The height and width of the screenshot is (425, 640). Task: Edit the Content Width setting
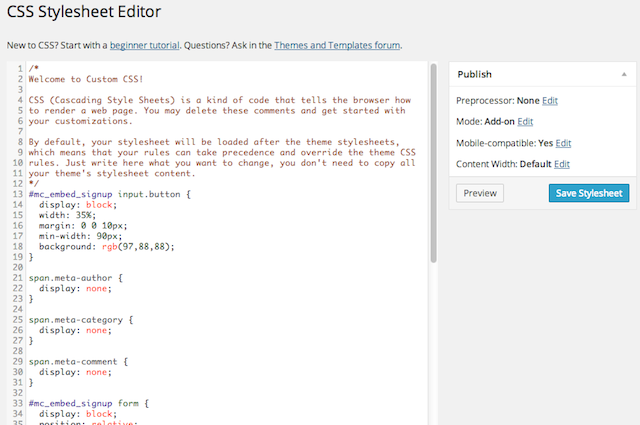(x=561, y=164)
